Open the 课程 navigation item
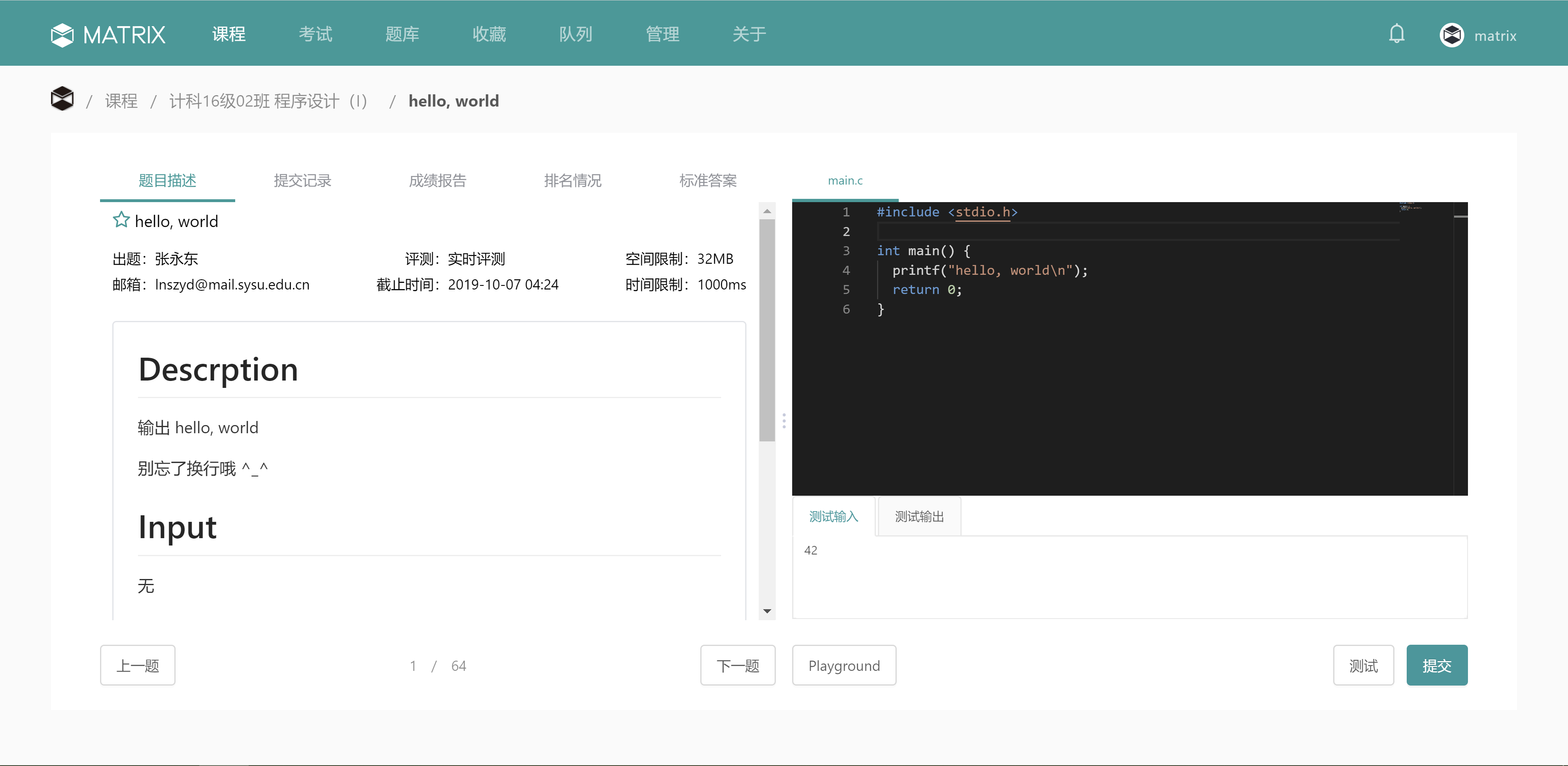1568x766 pixels. [x=229, y=34]
